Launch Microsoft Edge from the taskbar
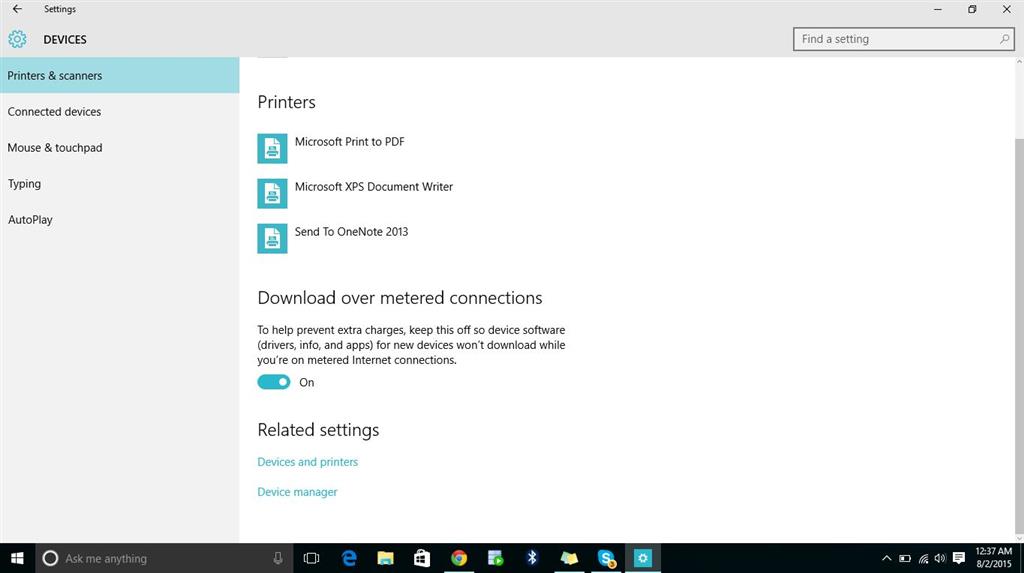The image size is (1024, 573). (349, 558)
